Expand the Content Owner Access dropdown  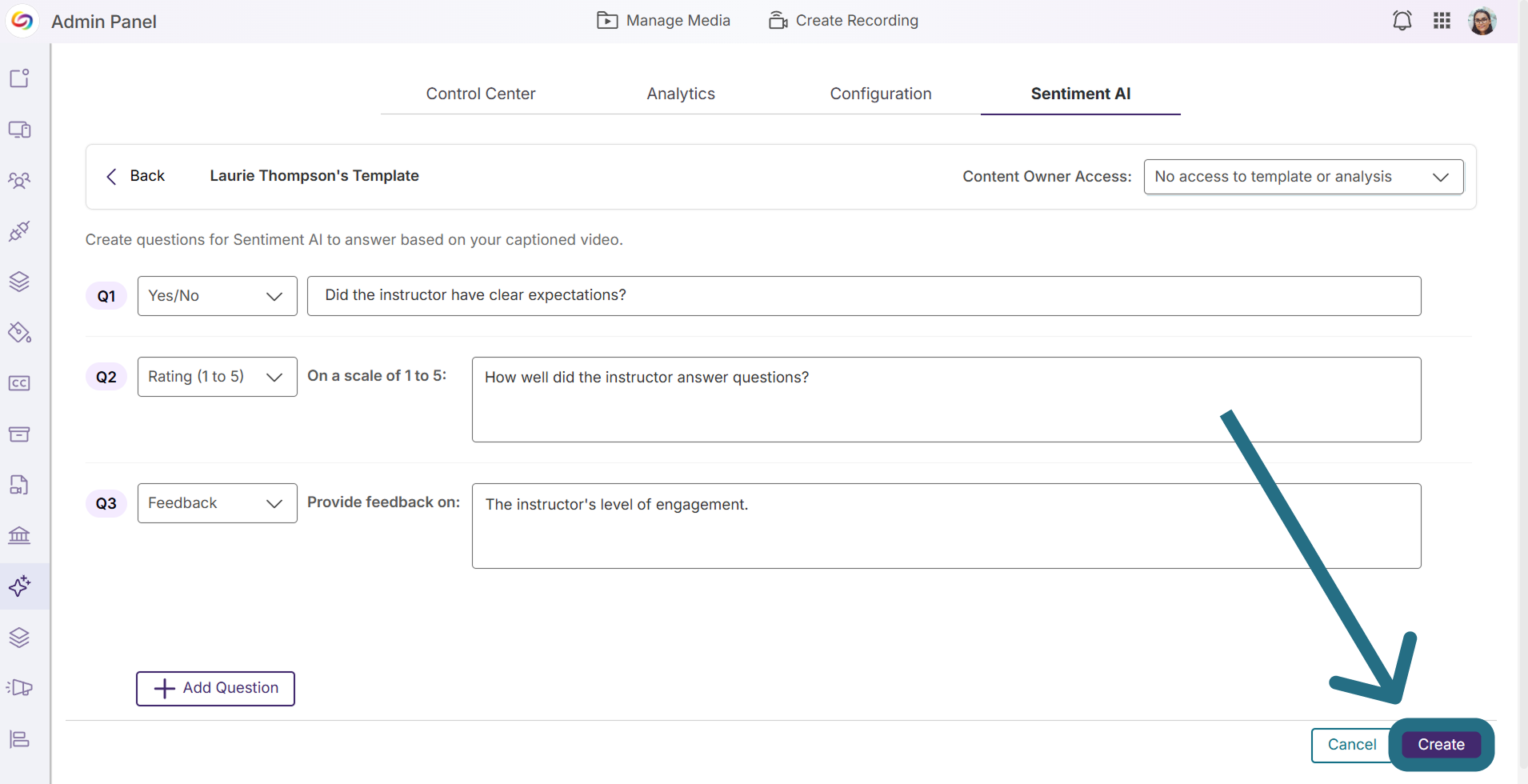coord(1303,177)
